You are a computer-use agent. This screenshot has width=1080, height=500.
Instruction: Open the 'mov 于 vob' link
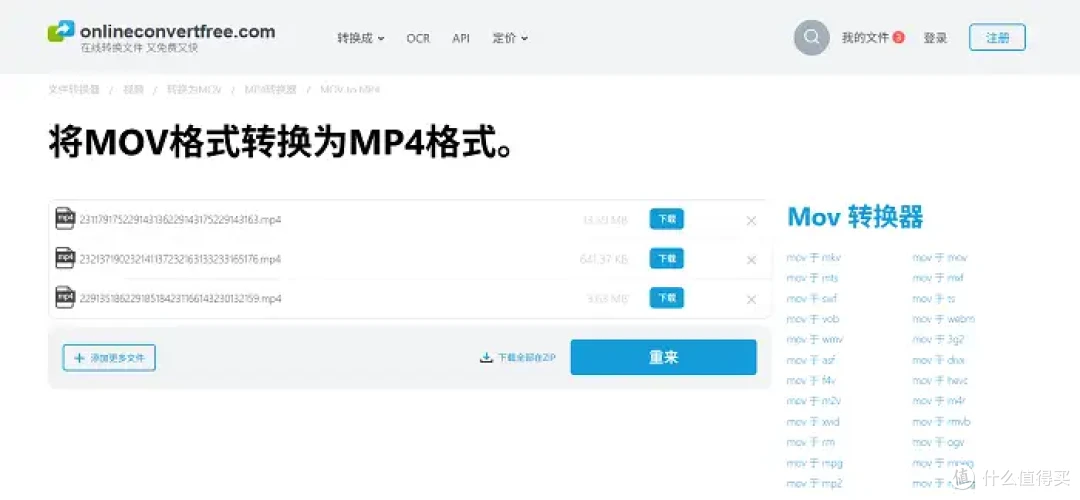click(x=813, y=319)
